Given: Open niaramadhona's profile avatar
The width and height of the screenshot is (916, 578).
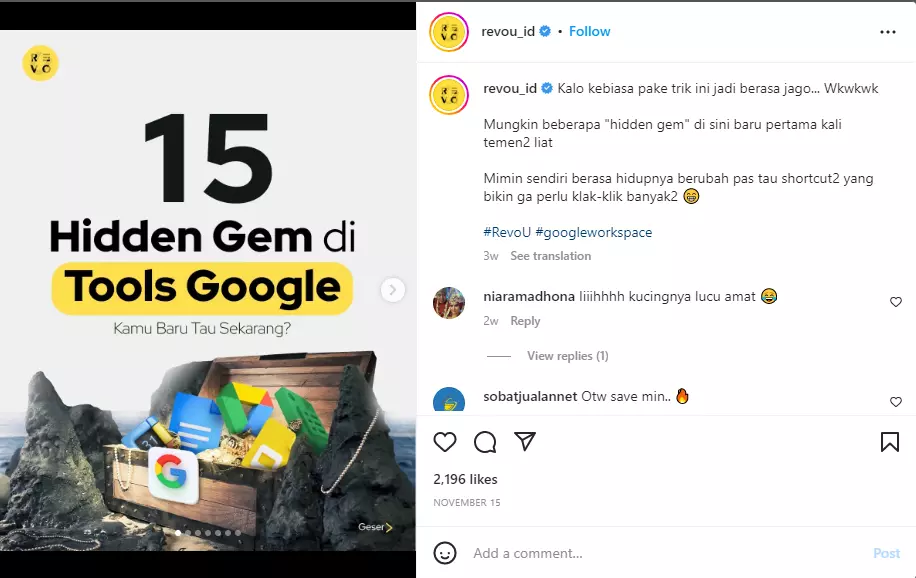Looking at the screenshot, I should point(449,303).
